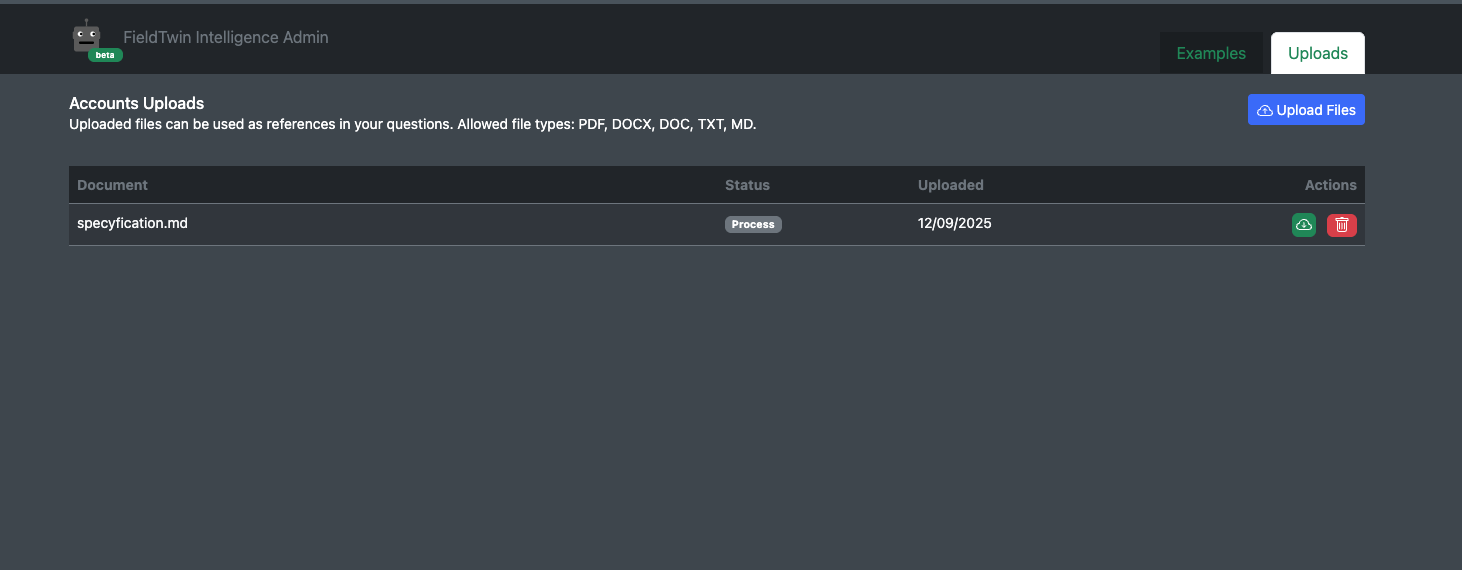Click the robot logo icon
The width and height of the screenshot is (1462, 570).
click(x=87, y=36)
